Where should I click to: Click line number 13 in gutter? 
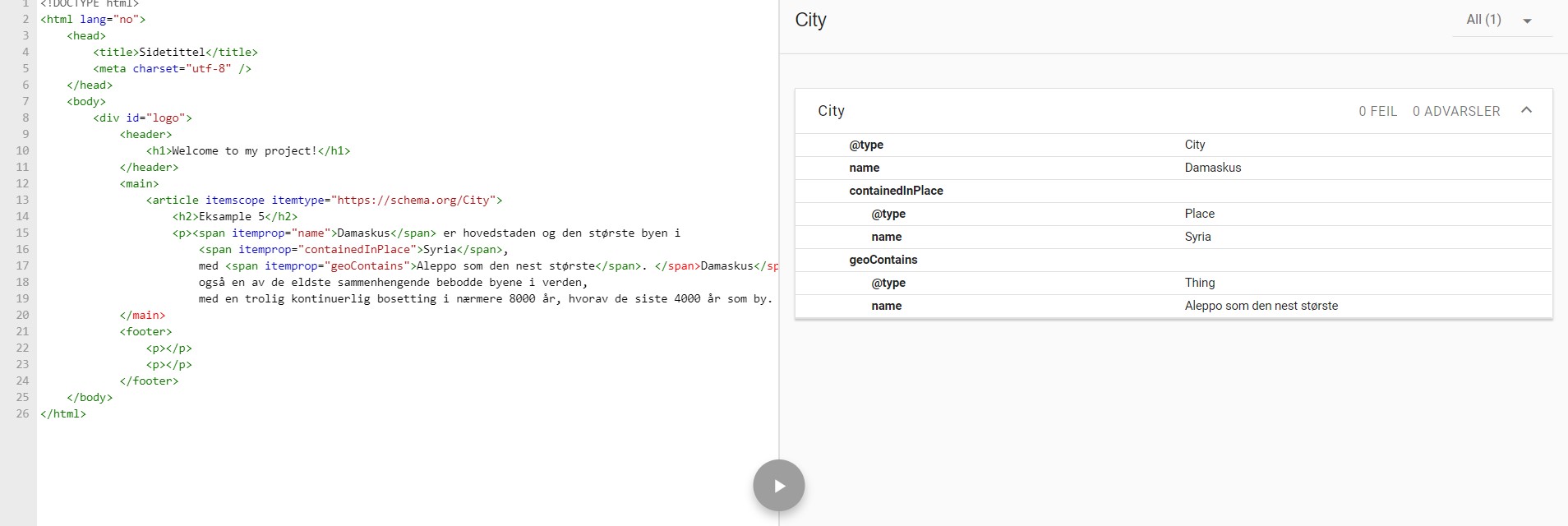click(x=22, y=200)
